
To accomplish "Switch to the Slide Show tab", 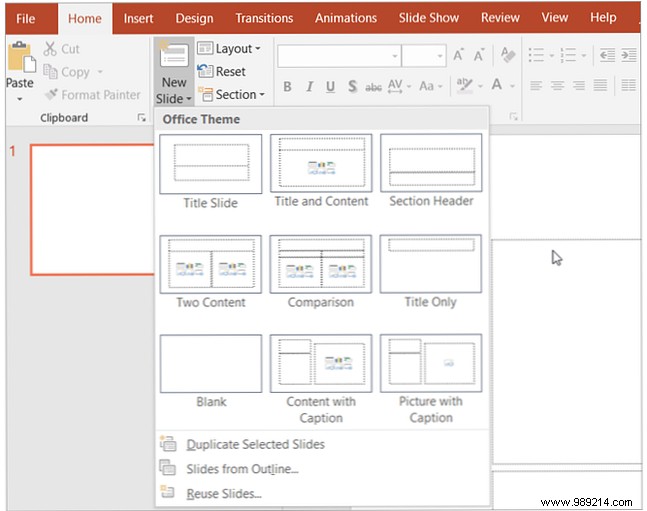I will (x=428, y=18).
